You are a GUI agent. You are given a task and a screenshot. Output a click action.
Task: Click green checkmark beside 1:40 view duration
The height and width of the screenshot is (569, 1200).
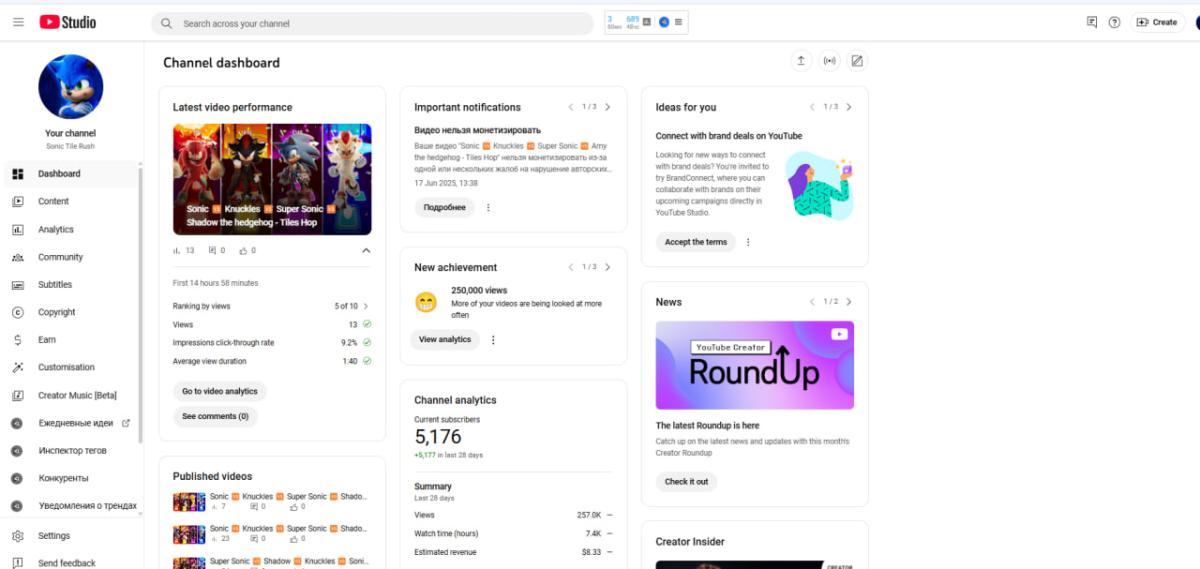pyautogui.click(x=367, y=361)
